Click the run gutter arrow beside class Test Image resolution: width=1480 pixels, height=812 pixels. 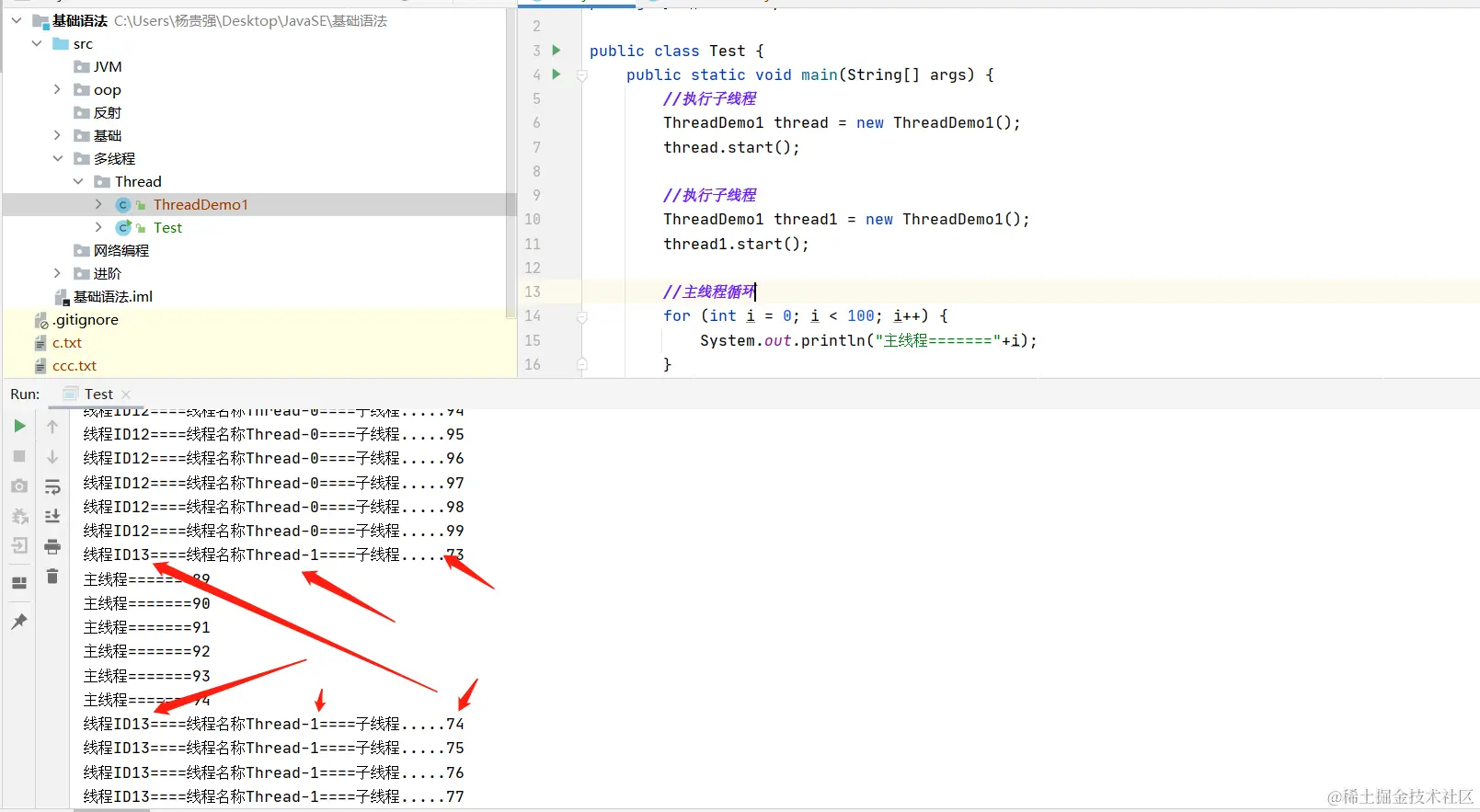(x=556, y=50)
